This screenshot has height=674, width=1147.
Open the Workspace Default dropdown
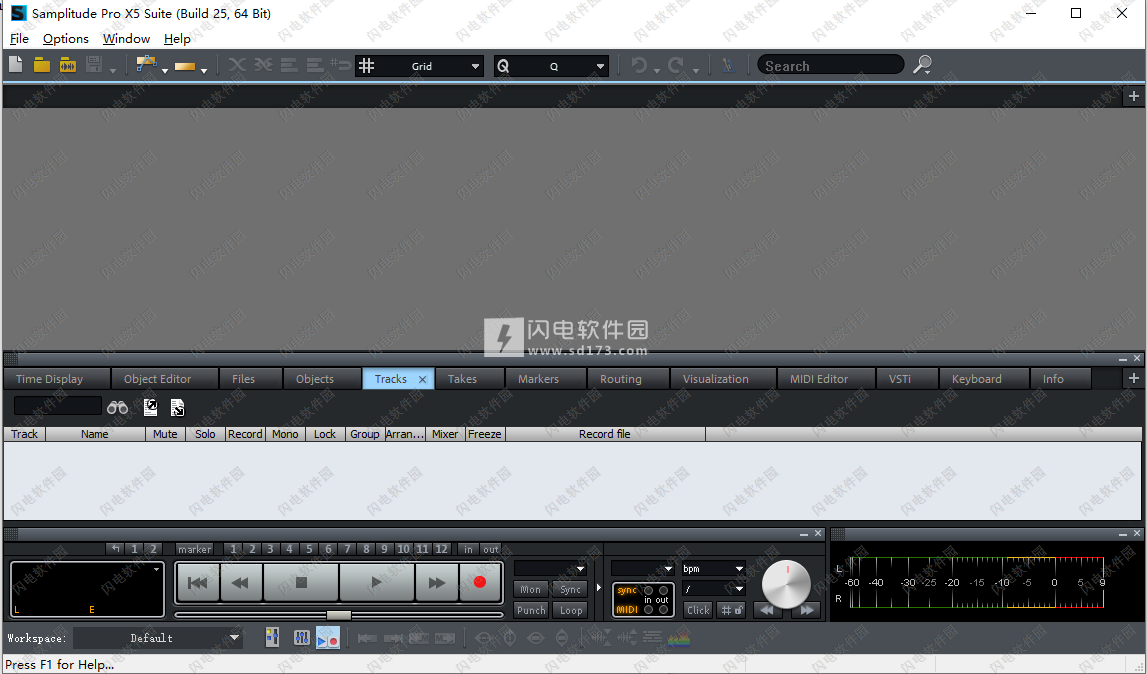(x=234, y=637)
